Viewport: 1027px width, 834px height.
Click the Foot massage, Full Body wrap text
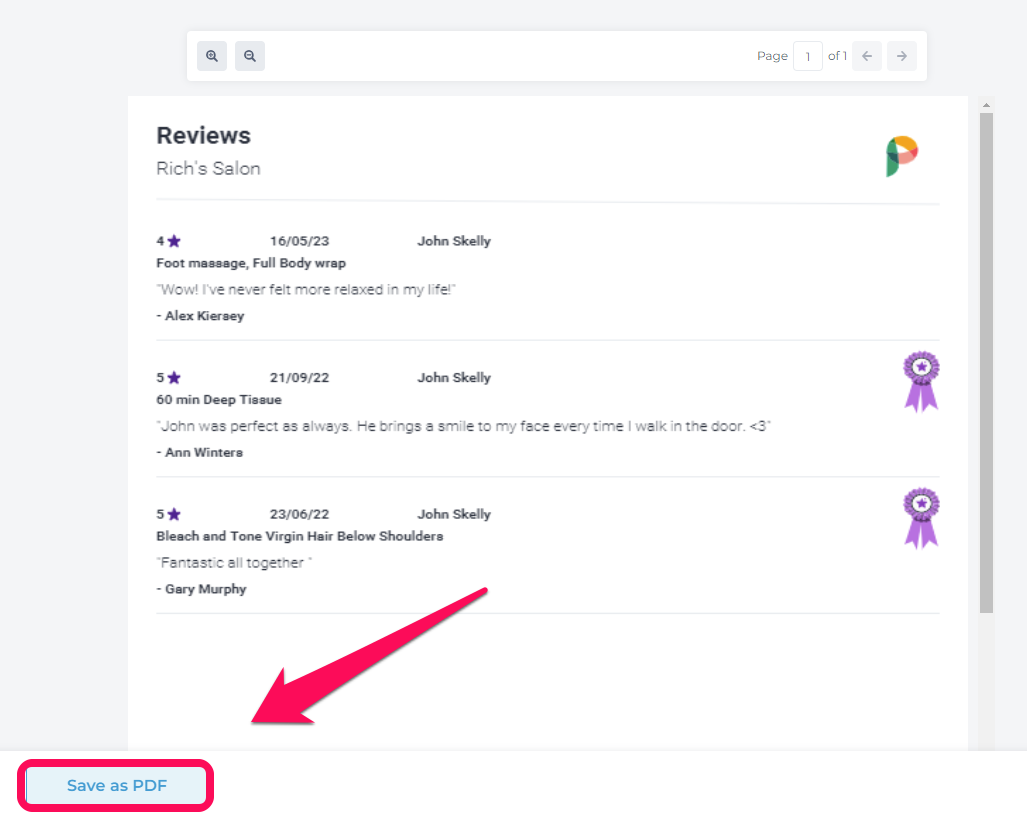pos(251,263)
